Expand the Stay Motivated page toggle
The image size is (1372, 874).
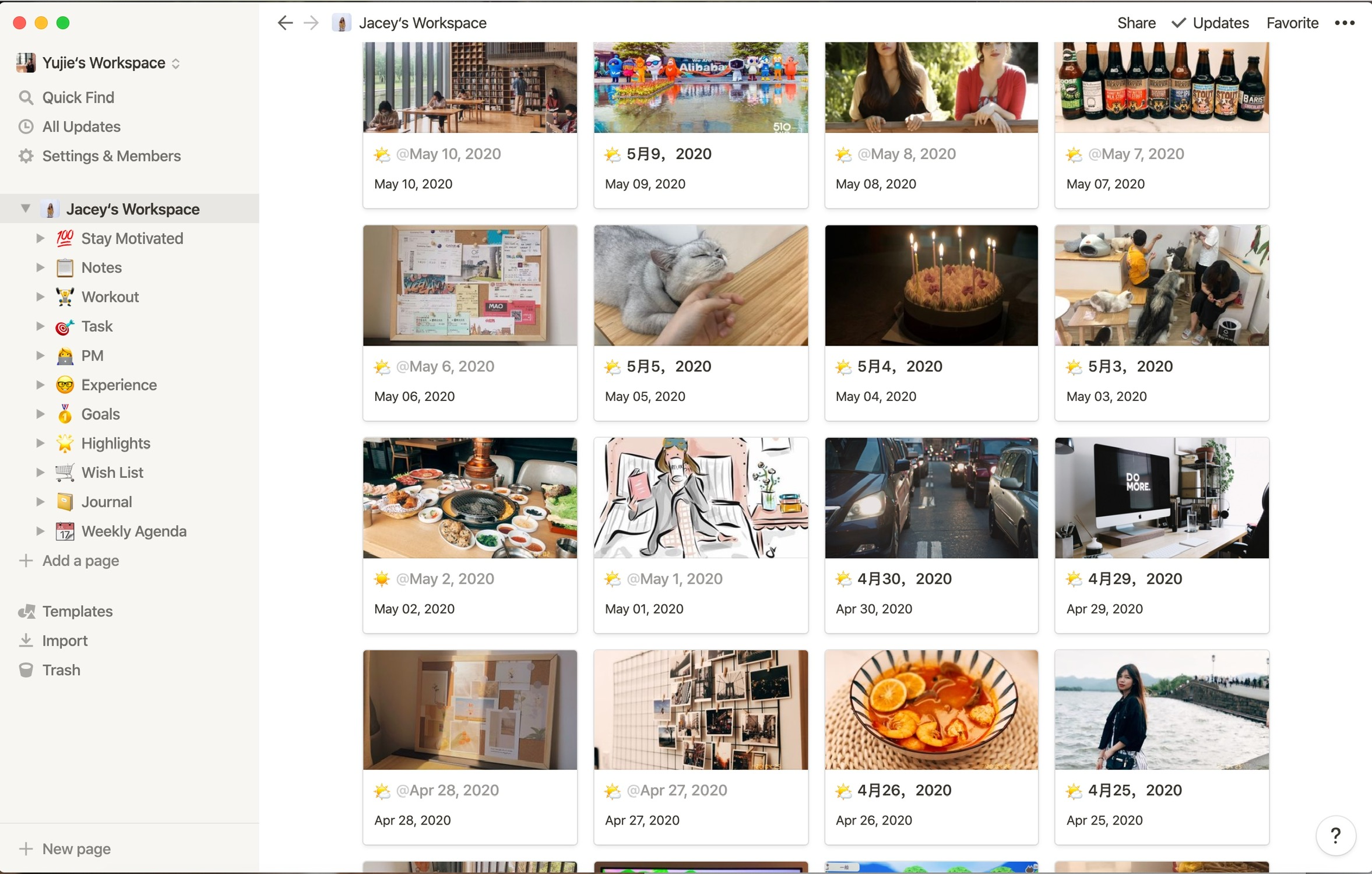[x=40, y=238]
